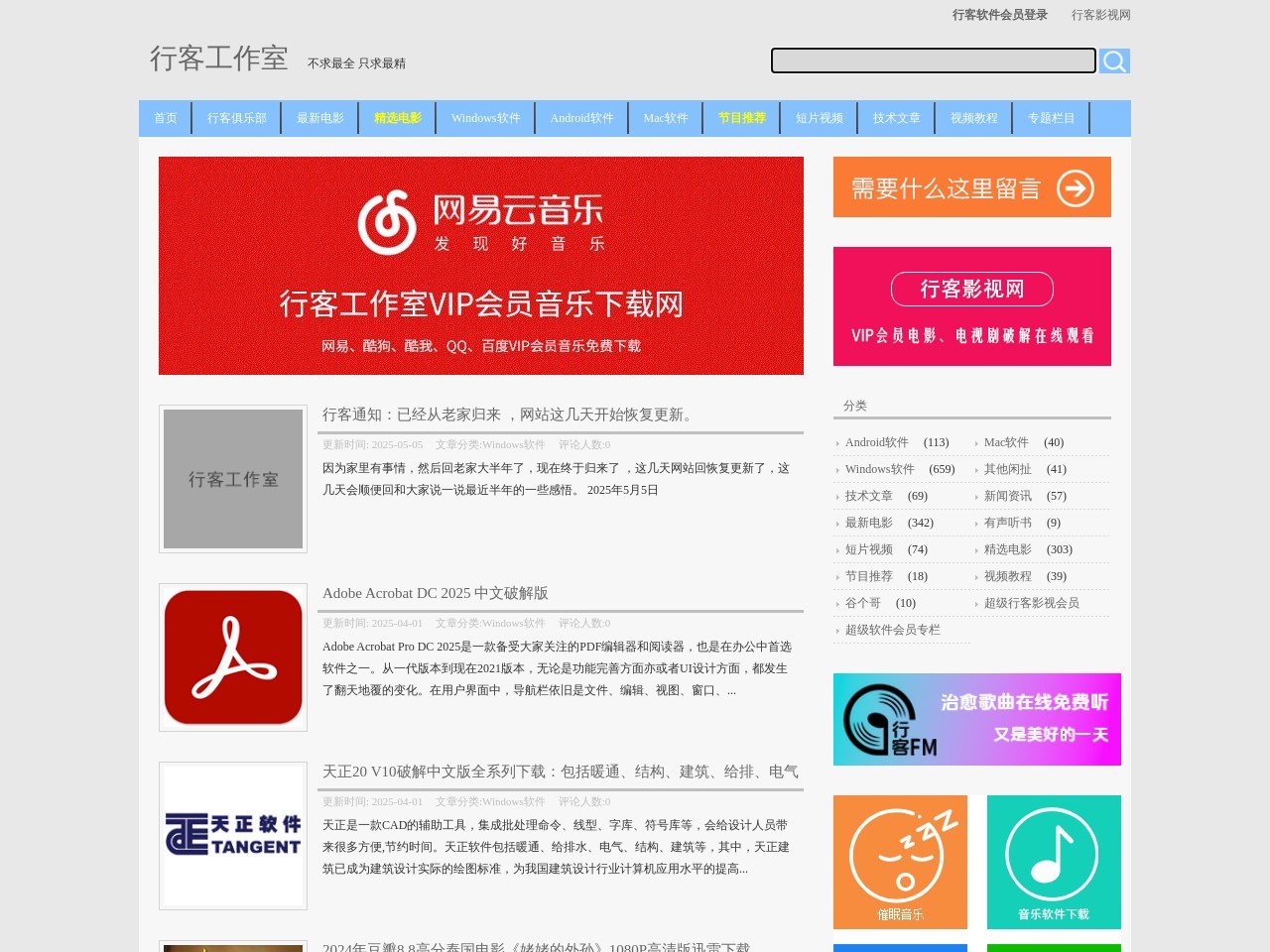Screen dimensions: 1270x952
Task: Open 专题栏目 nav item
Action: point(1052,118)
